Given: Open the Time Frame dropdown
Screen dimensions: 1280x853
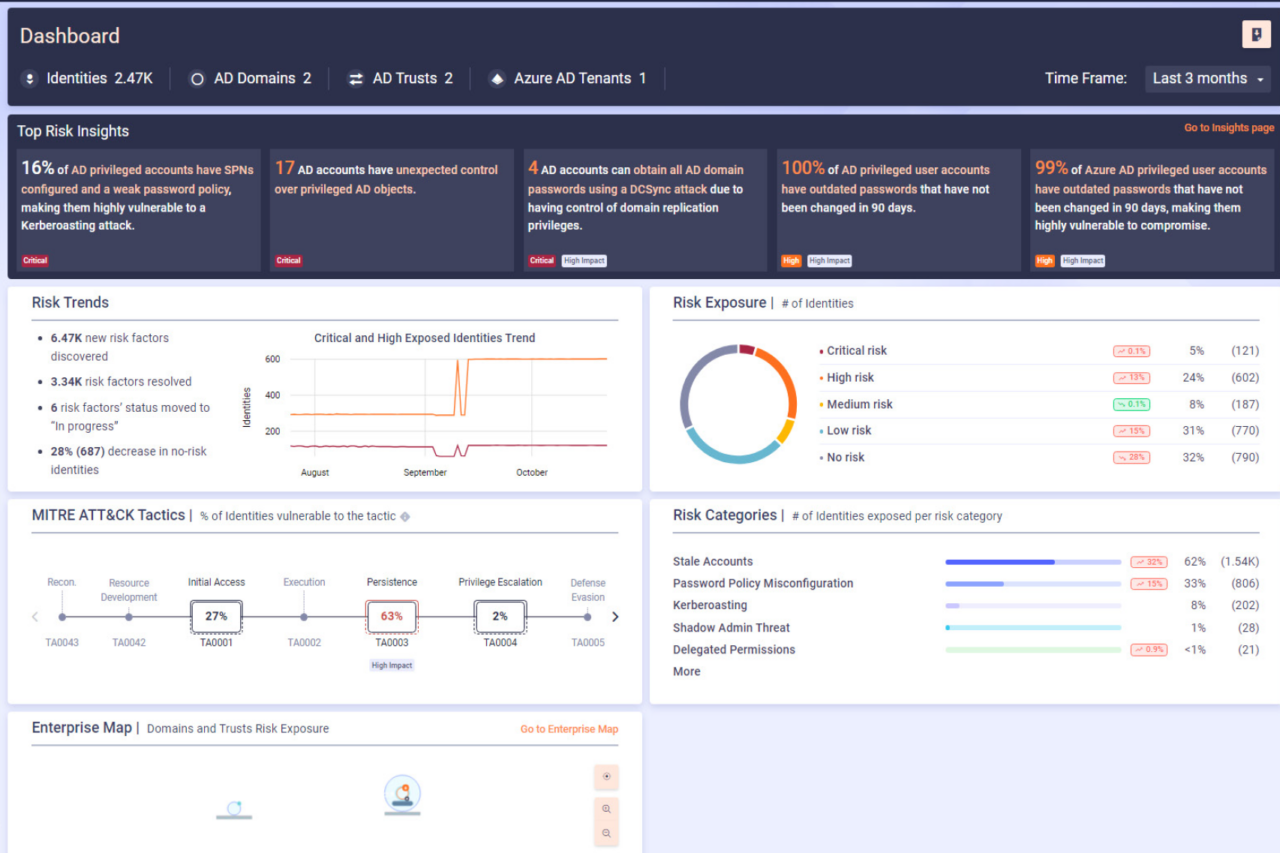Looking at the screenshot, I should click(1208, 78).
